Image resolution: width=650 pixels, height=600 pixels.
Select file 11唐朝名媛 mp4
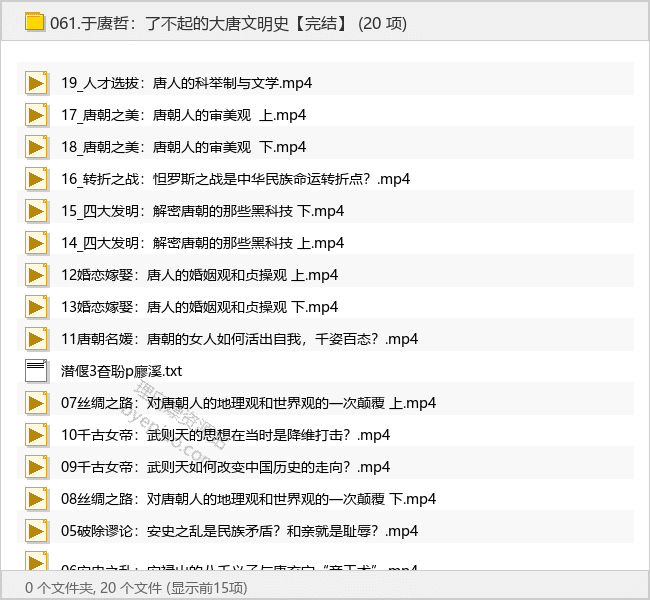point(240,339)
